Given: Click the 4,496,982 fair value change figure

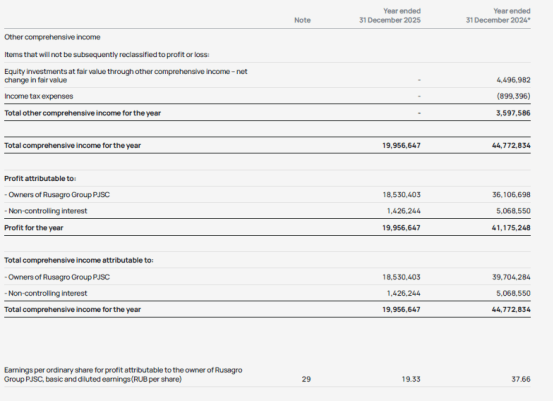Looking at the screenshot, I should (x=513, y=80).
